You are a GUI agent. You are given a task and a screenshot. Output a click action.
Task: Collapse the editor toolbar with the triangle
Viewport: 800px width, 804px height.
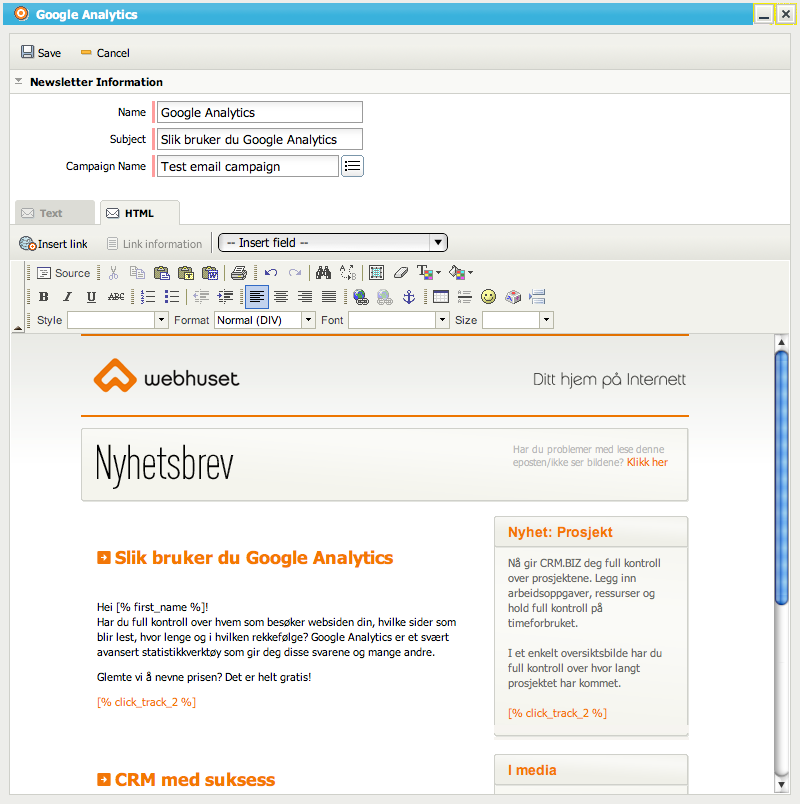[18, 328]
